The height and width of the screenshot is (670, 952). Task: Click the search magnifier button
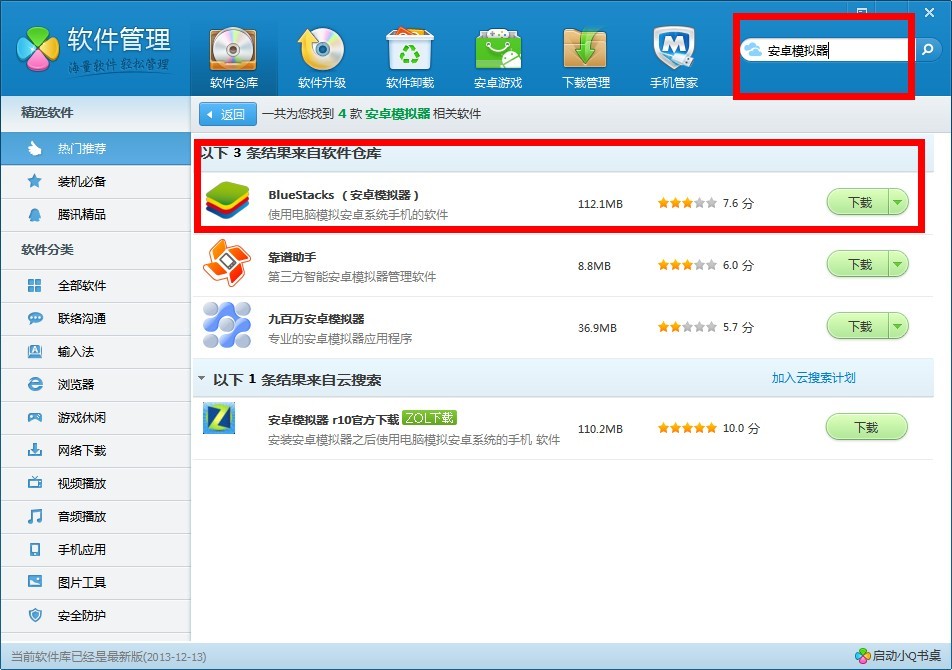pyautogui.click(x=928, y=49)
